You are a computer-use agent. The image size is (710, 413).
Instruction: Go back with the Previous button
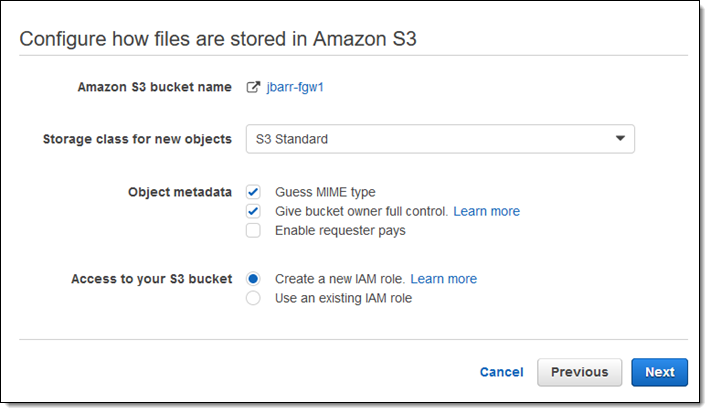click(579, 372)
